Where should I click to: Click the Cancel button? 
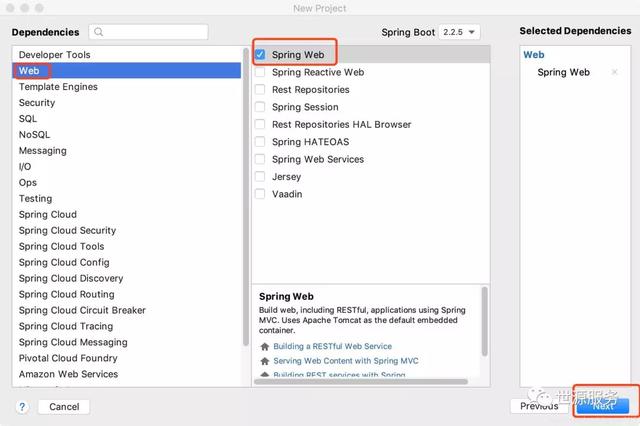click(x=64, y=407)
